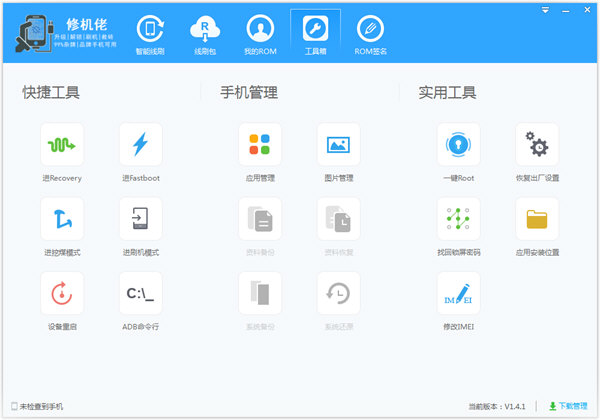Open the 我的ROM tab

pos(260,34)
